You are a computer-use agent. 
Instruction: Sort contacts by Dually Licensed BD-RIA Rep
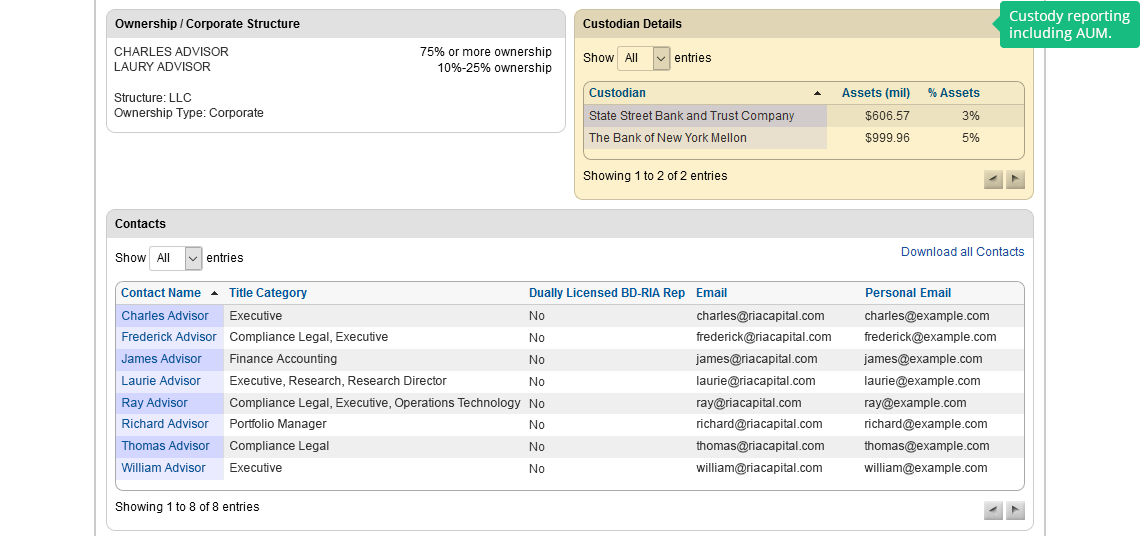606,293
